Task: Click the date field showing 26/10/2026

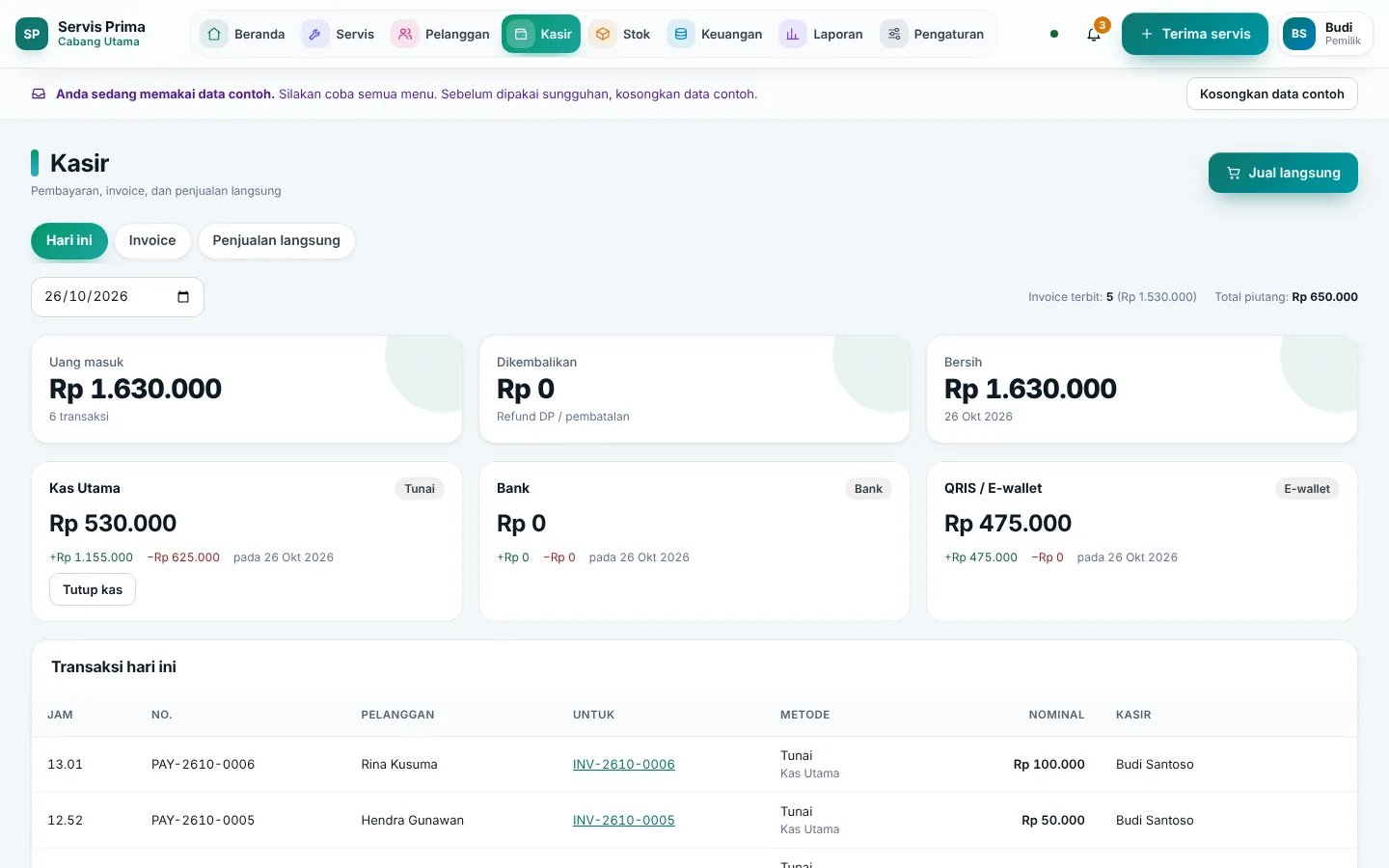Action: click(x=118, y=297)
